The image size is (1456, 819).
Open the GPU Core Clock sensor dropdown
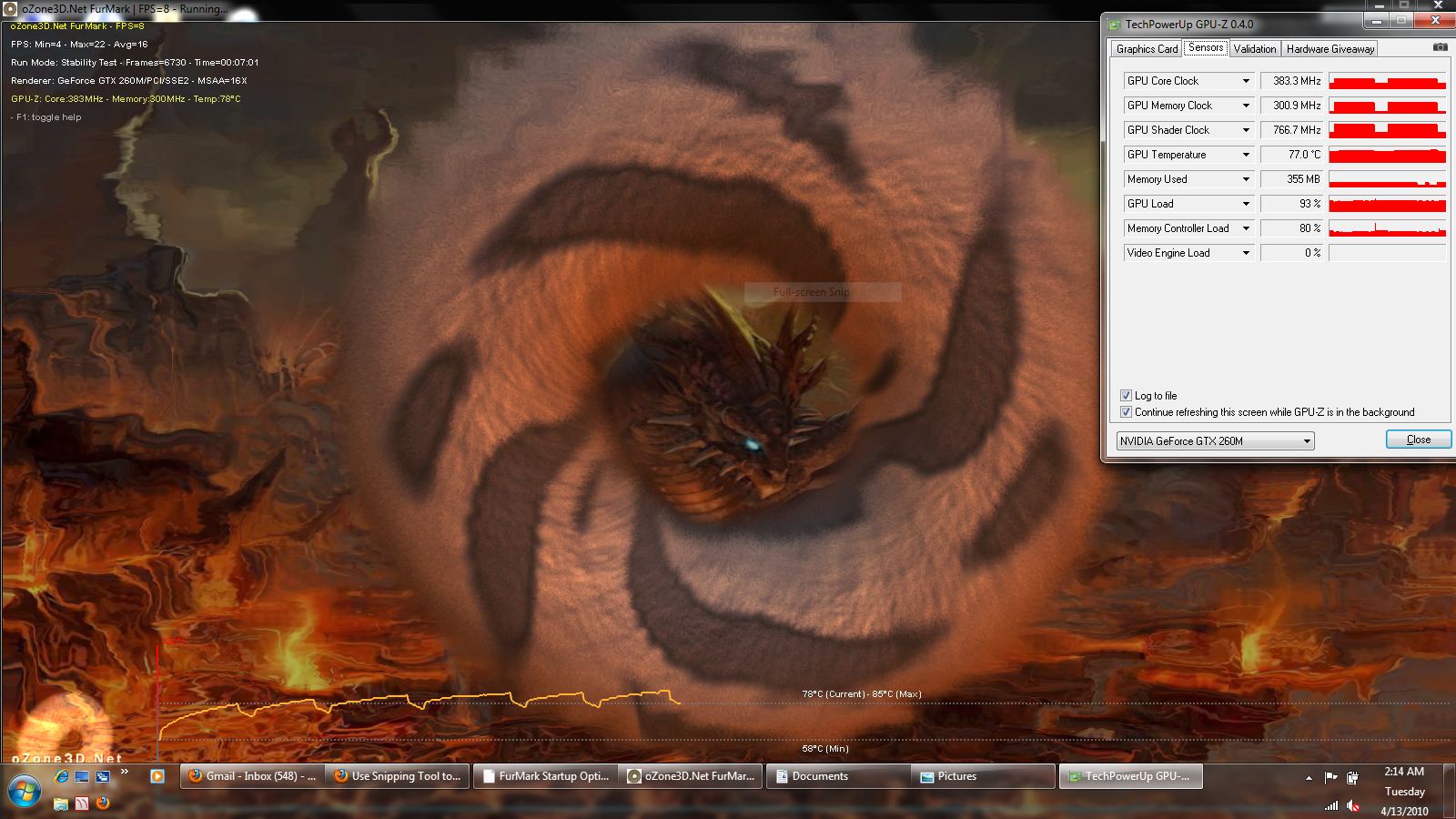point(1188,81)
